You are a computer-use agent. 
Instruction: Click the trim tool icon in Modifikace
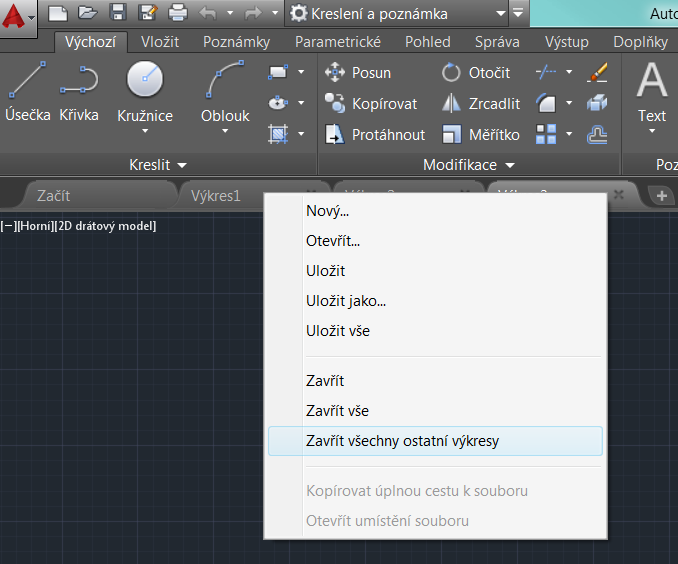point(546,72)
